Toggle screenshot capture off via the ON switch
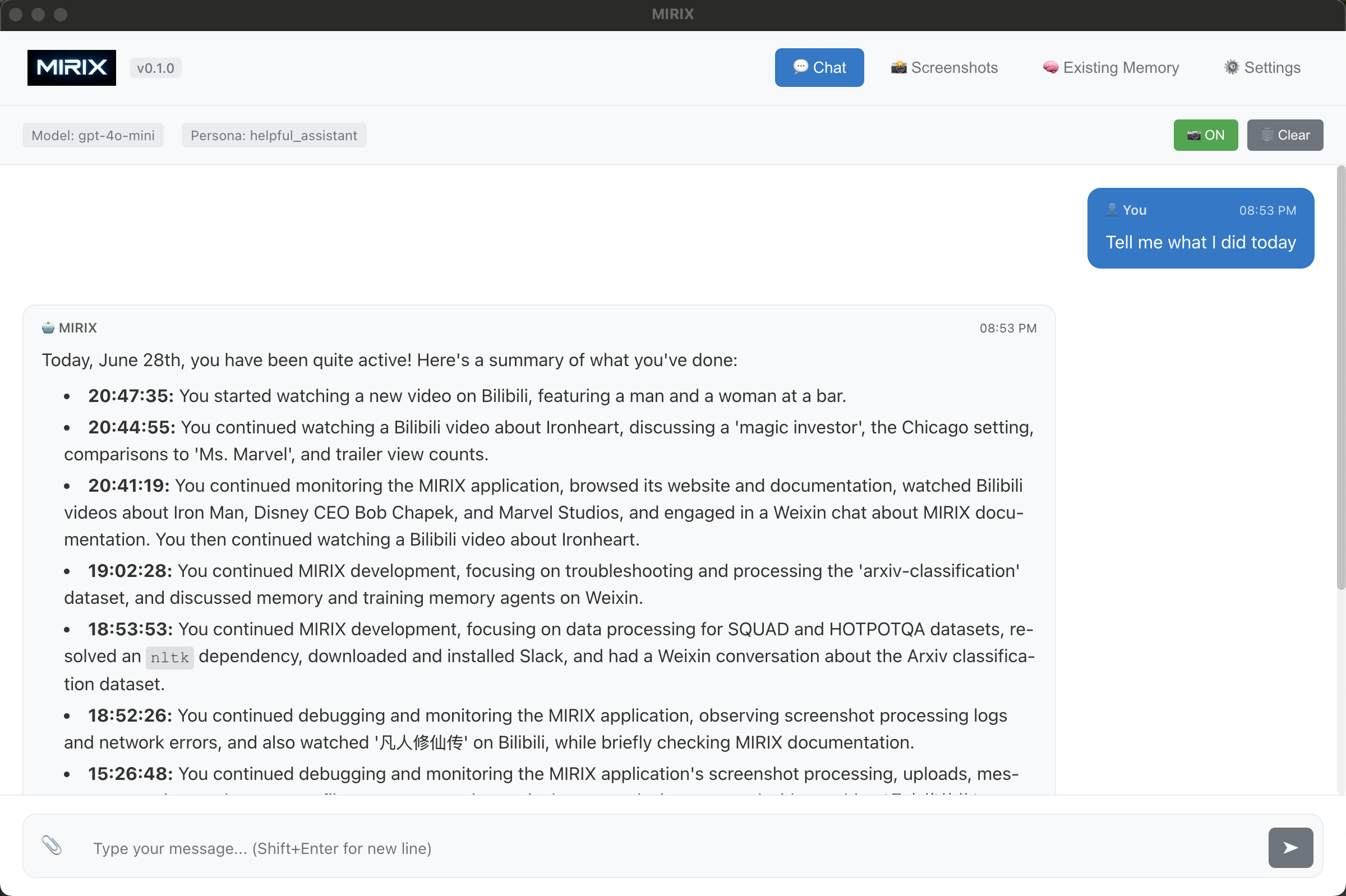This screenshot has width=1346, height=896. 1205,135
